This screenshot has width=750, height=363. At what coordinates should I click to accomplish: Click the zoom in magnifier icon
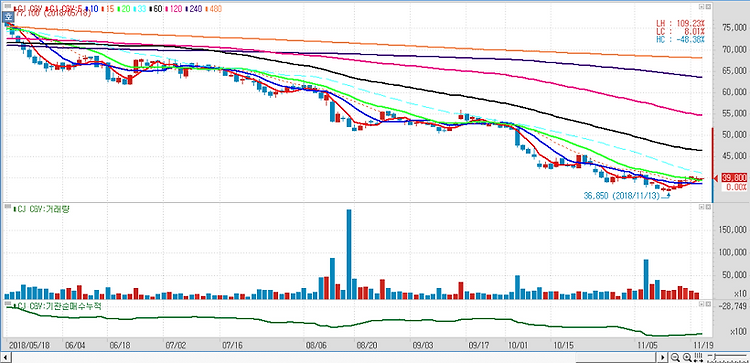pyautogui.click(x=687, y=357)
